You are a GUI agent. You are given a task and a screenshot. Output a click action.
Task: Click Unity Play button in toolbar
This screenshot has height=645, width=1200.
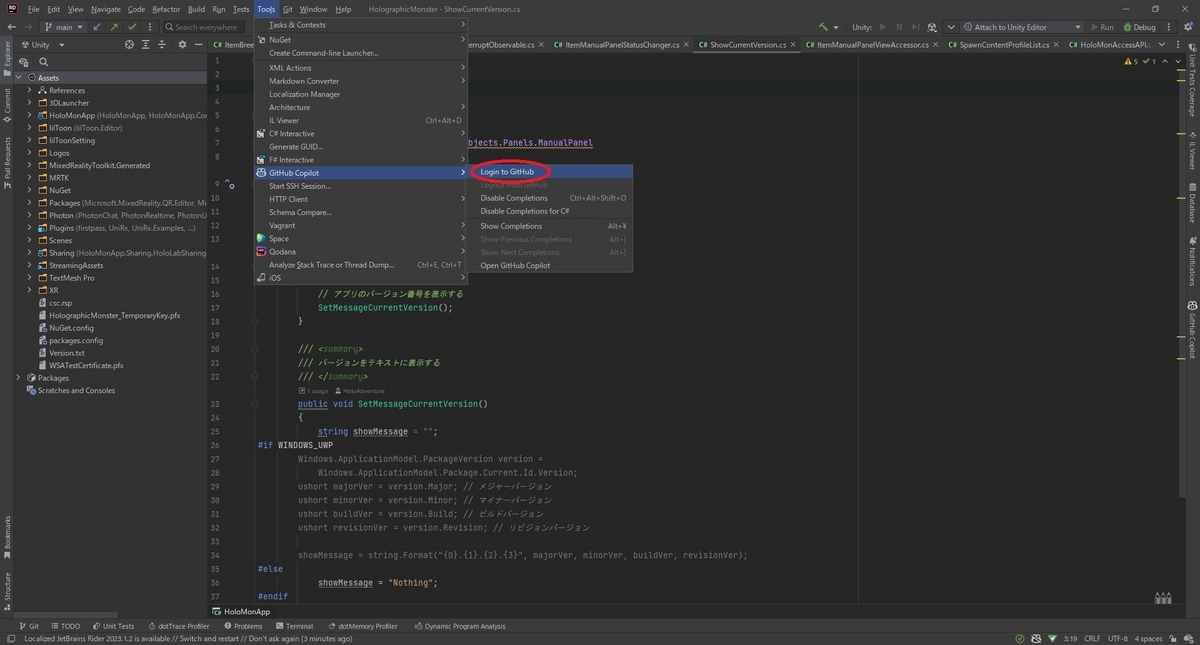(x=885, y=27)
